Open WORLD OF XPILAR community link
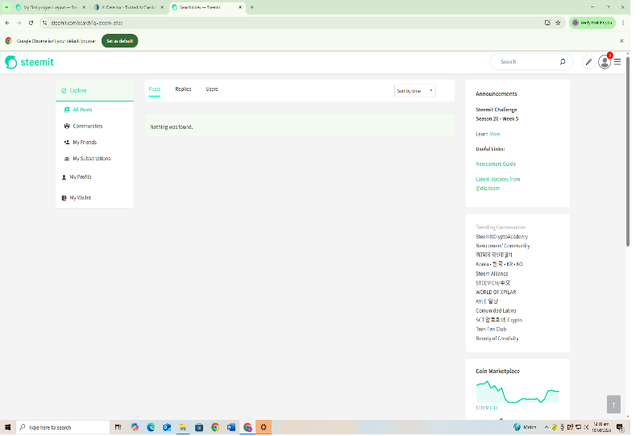Image resolution: width=640 pixels, height=436 pixels. point(496,292)
